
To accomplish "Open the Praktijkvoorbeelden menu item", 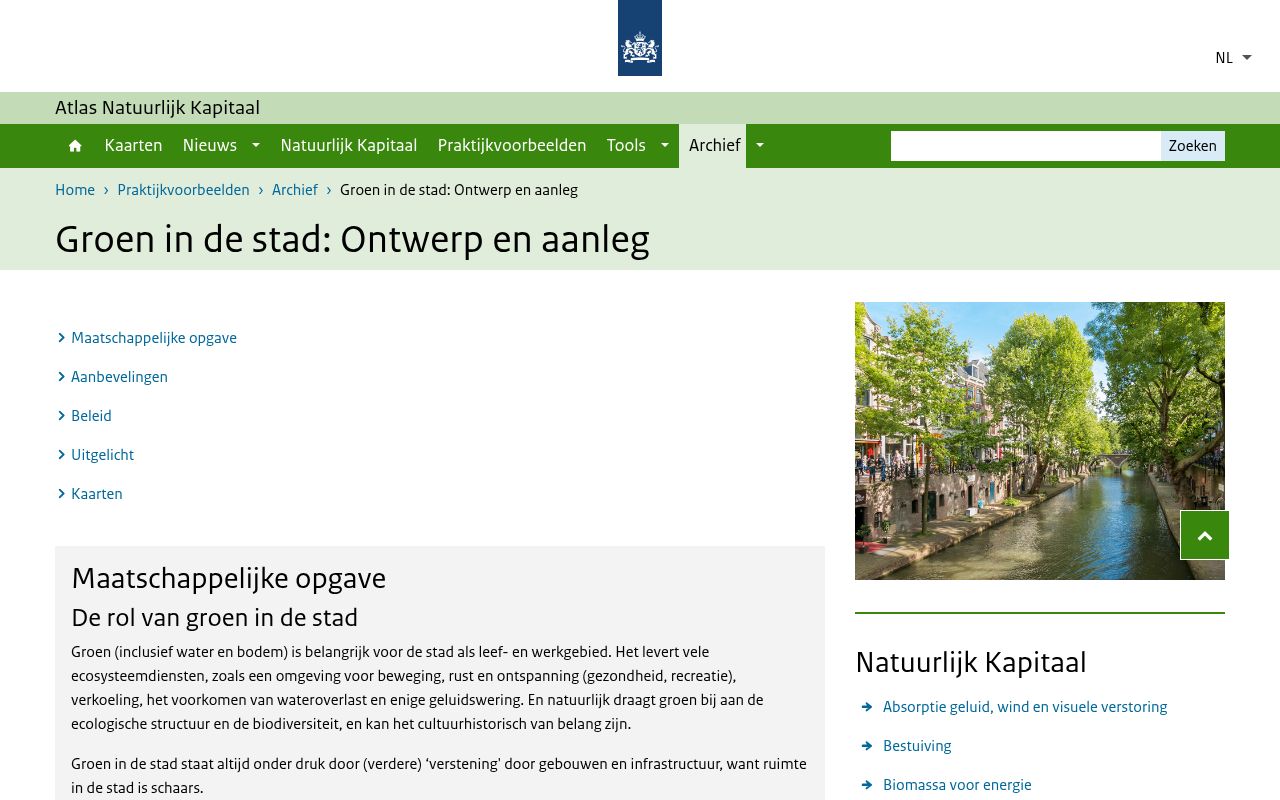I will tap(512, 146).
